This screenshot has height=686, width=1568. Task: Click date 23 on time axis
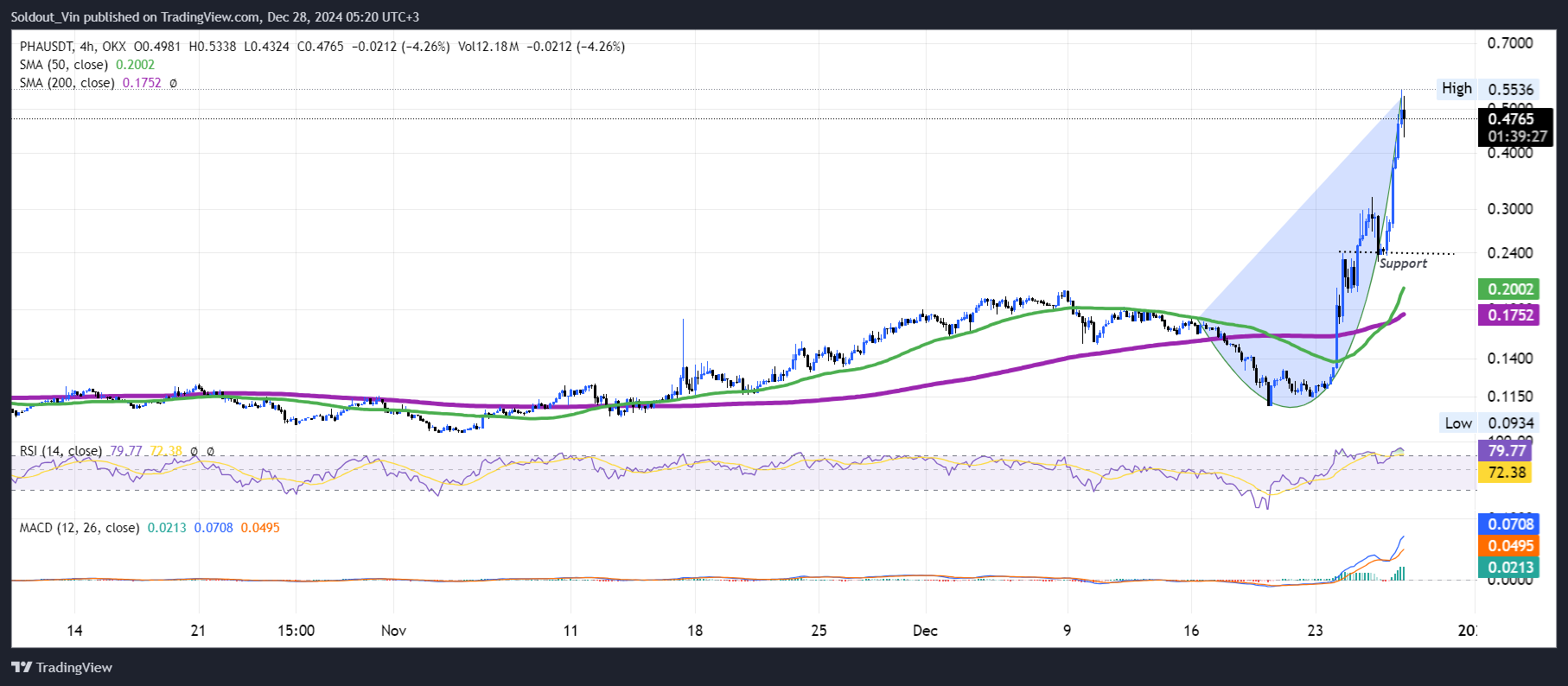[x=1315, y=630]
